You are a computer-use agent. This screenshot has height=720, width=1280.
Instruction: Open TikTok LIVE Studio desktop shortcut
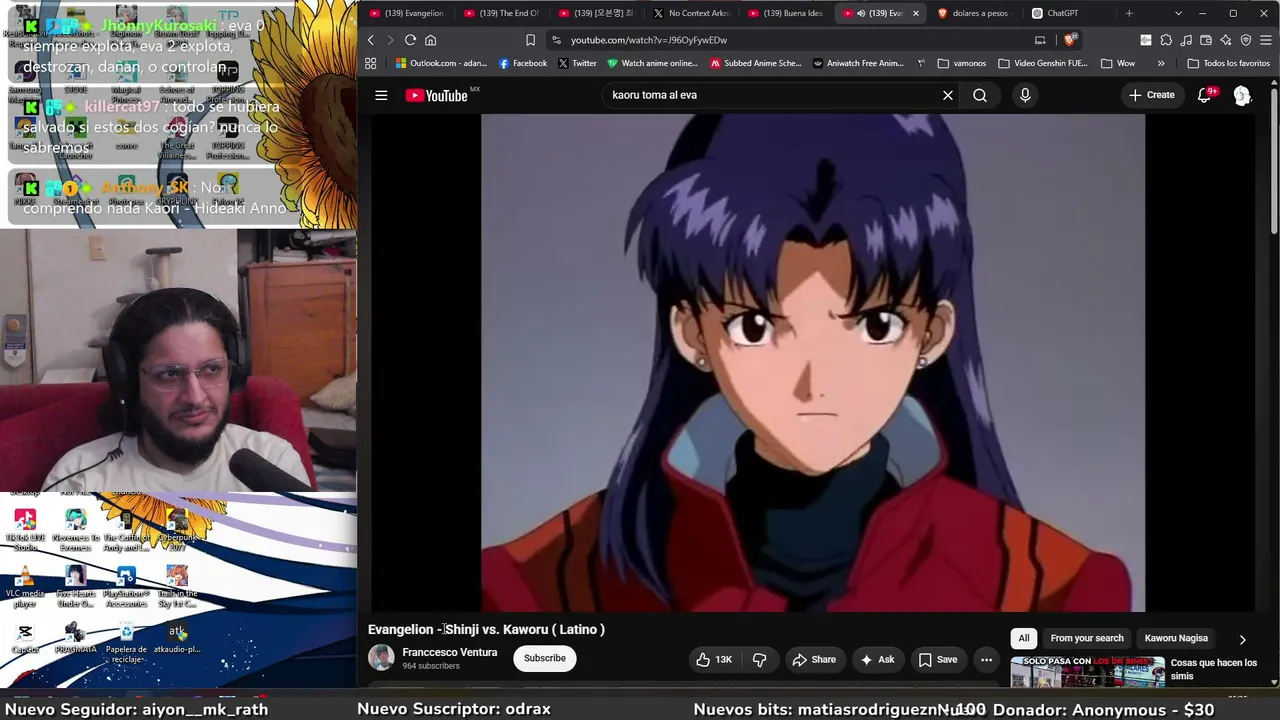[25, 530]
